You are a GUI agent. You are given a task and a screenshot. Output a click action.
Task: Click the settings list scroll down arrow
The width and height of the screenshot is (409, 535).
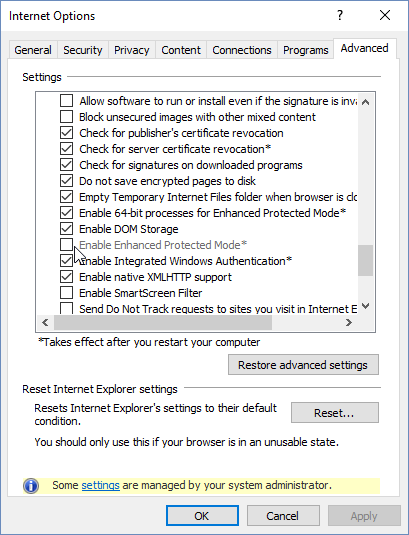point(365,306)
